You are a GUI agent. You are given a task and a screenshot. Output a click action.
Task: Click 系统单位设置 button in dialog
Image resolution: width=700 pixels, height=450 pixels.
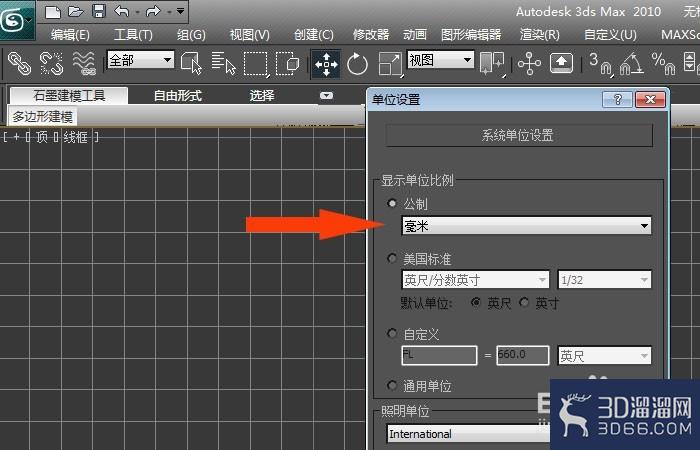click(519, 135)
